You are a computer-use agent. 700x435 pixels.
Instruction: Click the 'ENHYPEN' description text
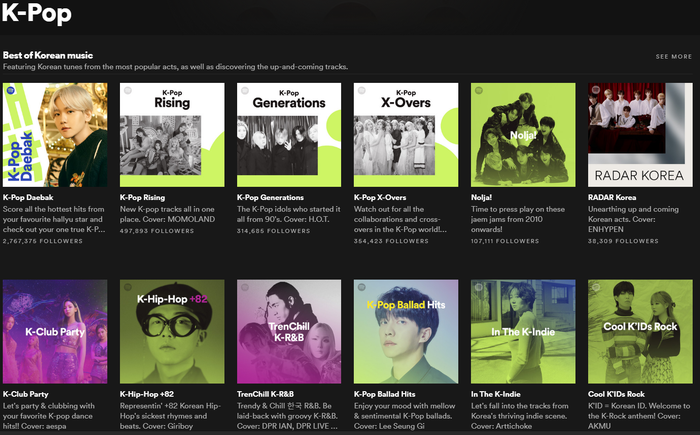tap(606, 230)
